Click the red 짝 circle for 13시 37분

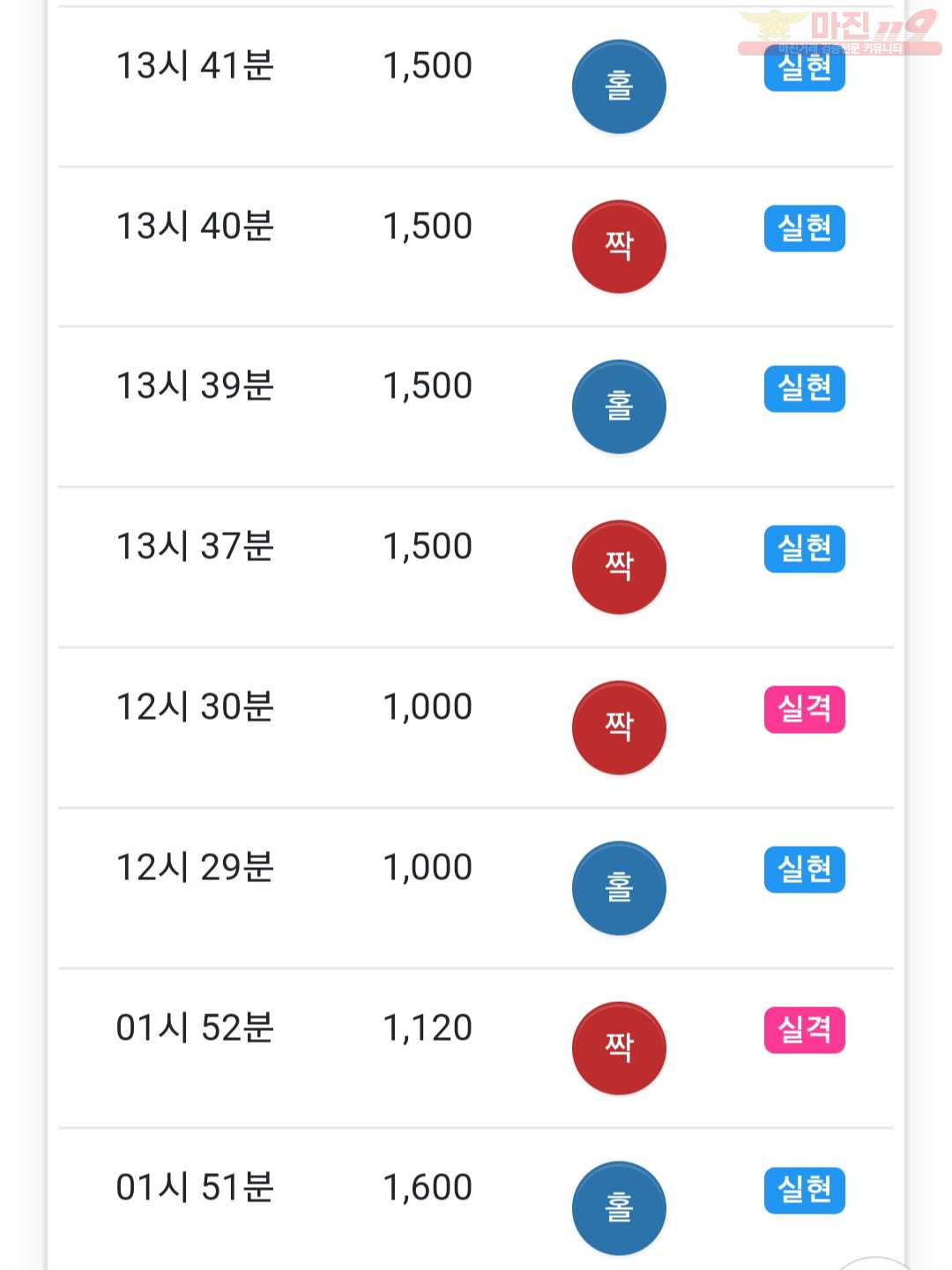(619, 567)
